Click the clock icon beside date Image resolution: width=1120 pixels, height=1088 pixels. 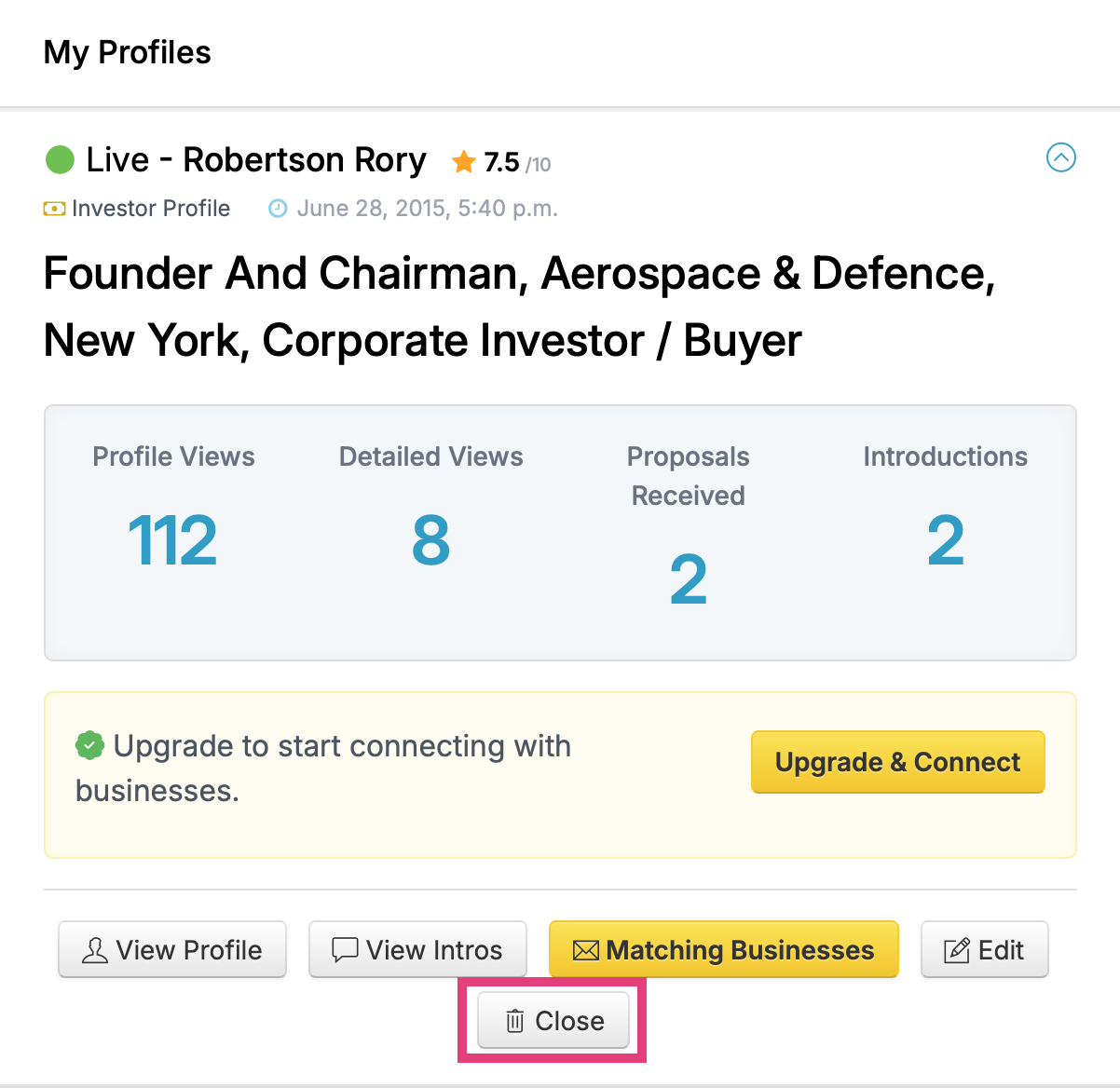[x=278, y=209]
